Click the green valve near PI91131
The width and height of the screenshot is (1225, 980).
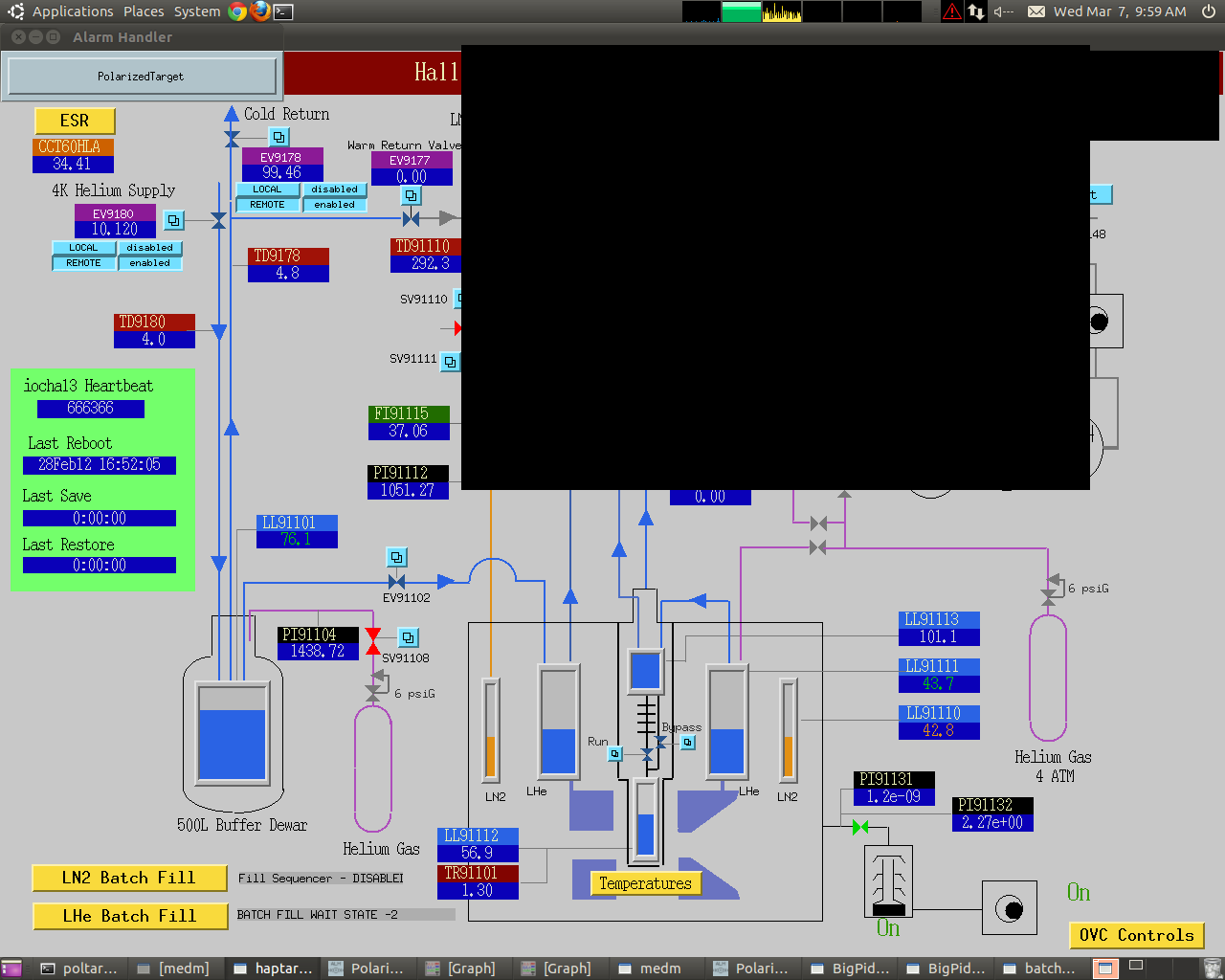[860, 827]
